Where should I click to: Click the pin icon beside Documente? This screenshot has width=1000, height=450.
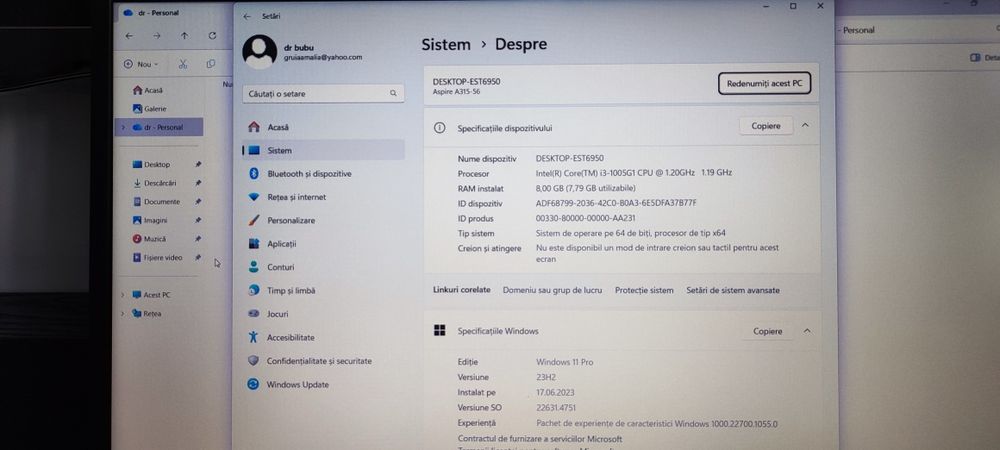(198, 201)
